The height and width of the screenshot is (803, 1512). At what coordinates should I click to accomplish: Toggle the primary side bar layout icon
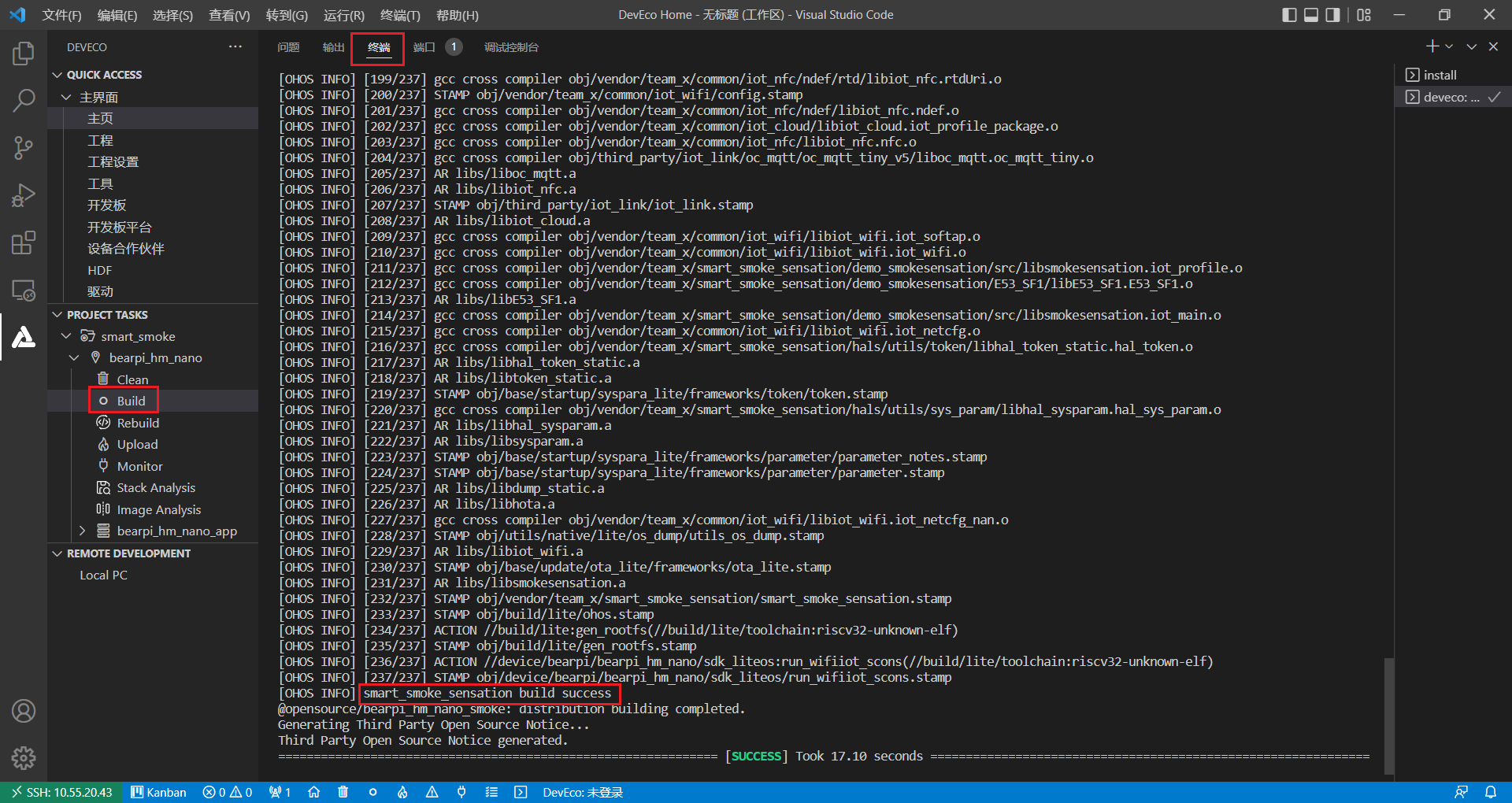1289,15
